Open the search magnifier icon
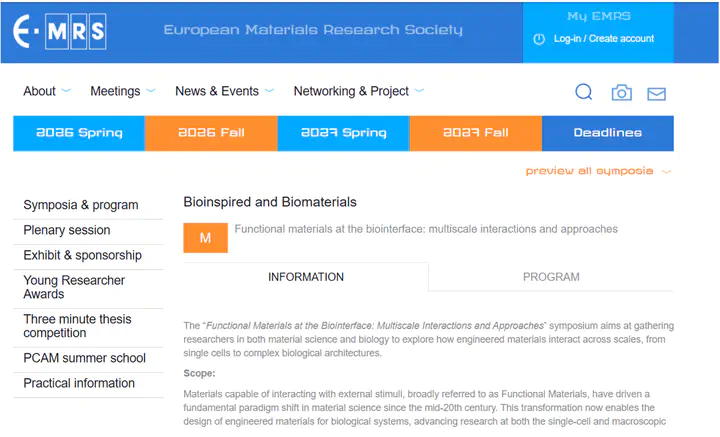 point(584,92)
